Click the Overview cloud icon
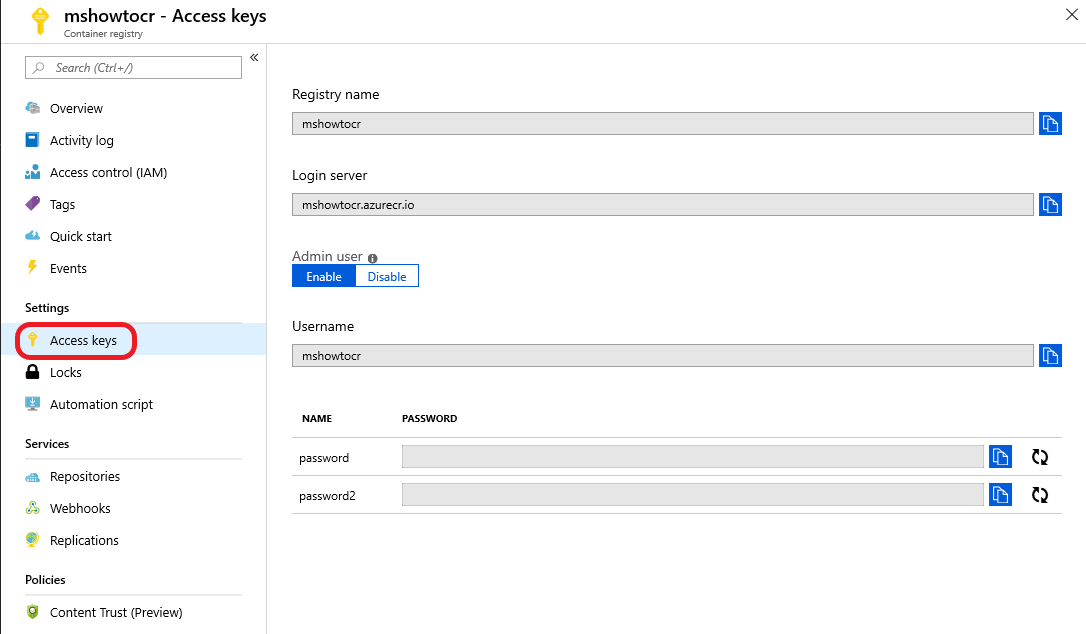The image size is (1086, 634). [33, 108]
